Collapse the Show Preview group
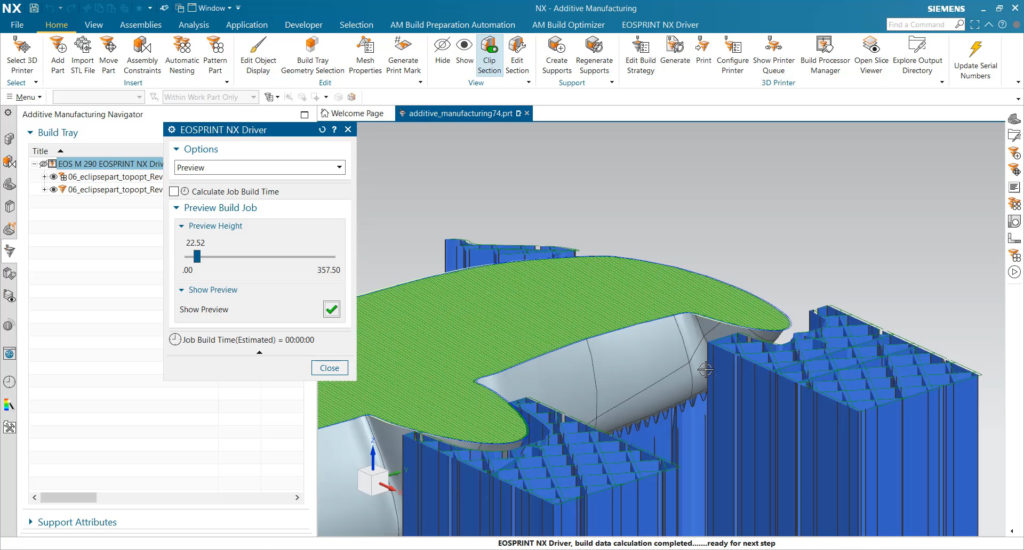Image resolution: width=1024 pixels, height=550 pixels. [182, 290]
